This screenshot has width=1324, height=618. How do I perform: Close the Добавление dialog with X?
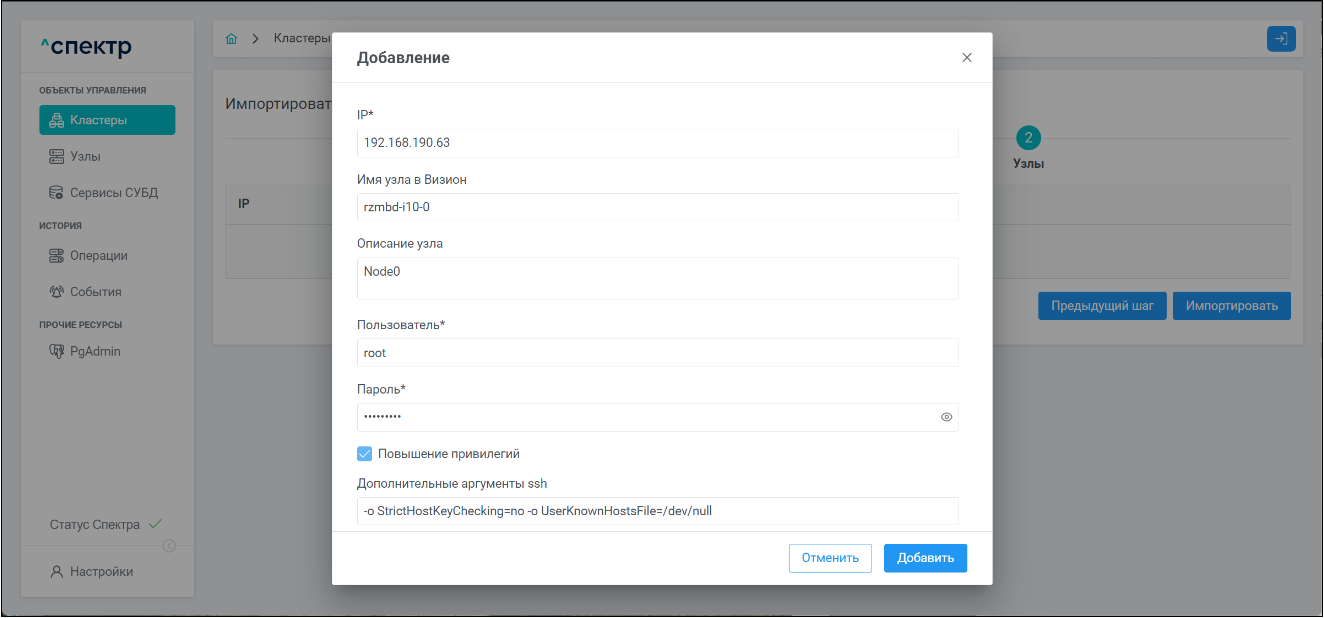966,58
